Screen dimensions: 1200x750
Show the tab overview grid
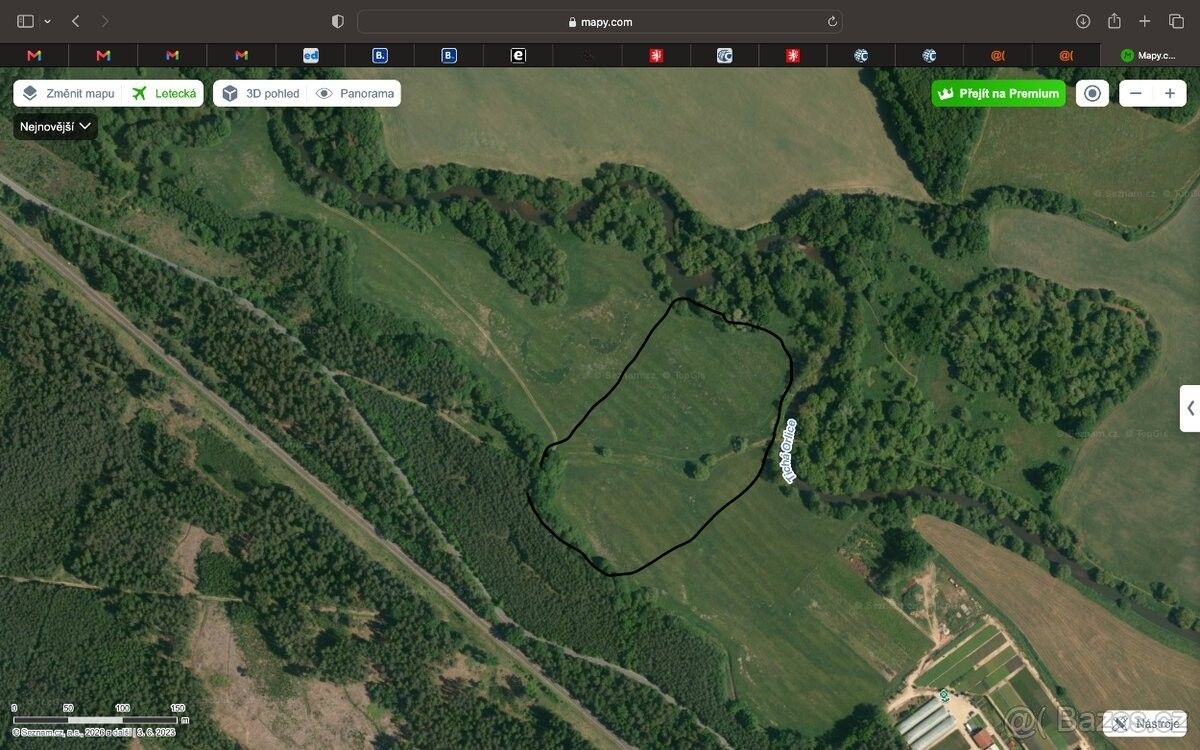pyautogui.click(x=1176, y=21)
